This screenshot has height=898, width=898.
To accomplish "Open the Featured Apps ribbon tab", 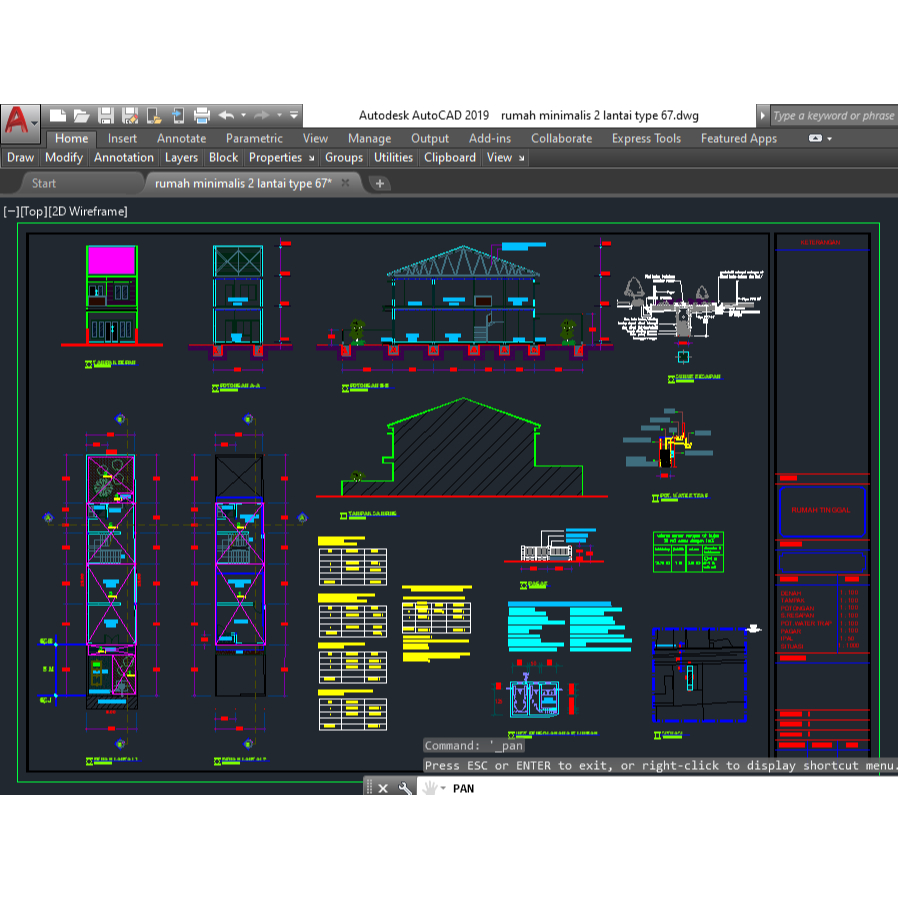I will tap(739, 139).
